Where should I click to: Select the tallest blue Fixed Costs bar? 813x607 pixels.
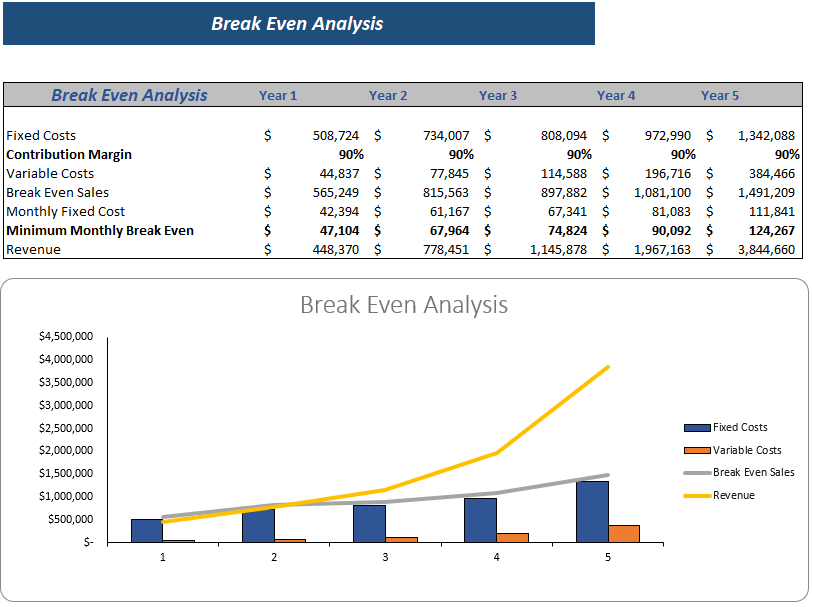click(592, 510)
